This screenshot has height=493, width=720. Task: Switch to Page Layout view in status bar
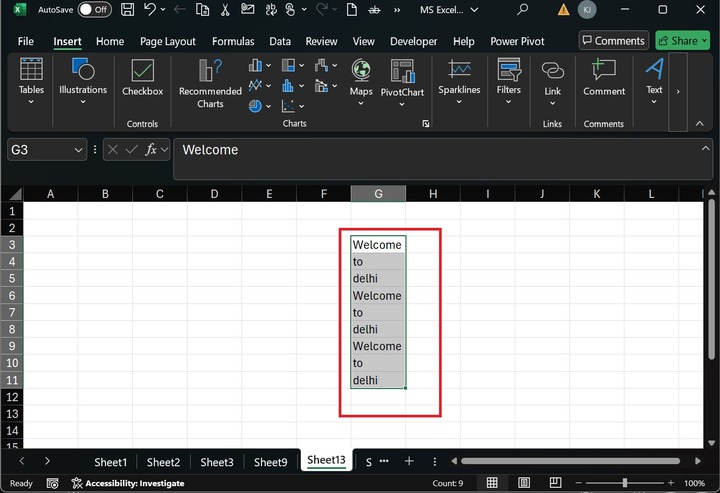click(521, 483)
